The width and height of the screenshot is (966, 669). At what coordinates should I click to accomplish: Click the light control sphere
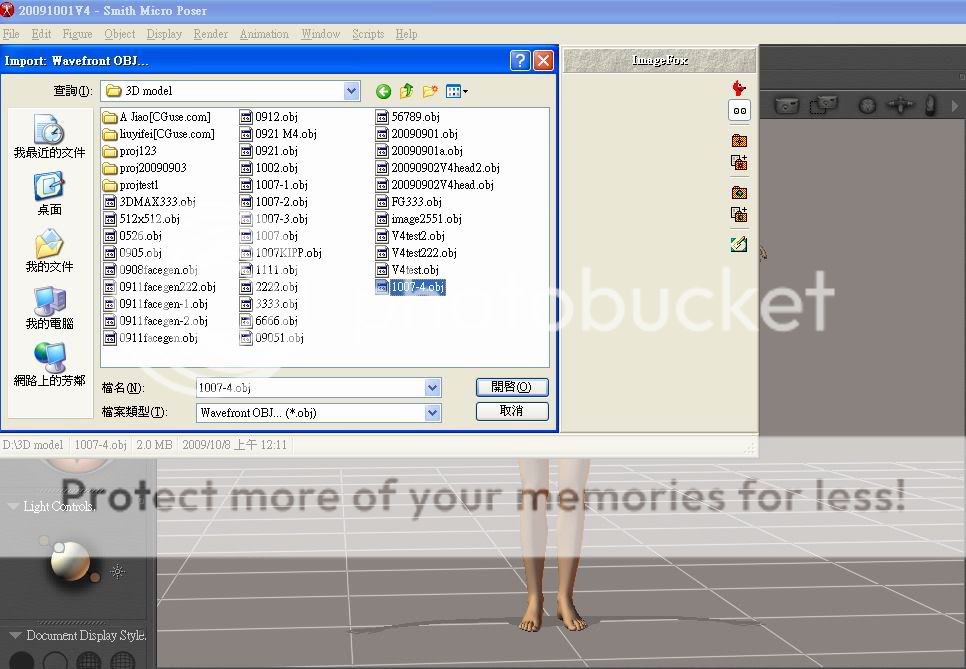69,560
